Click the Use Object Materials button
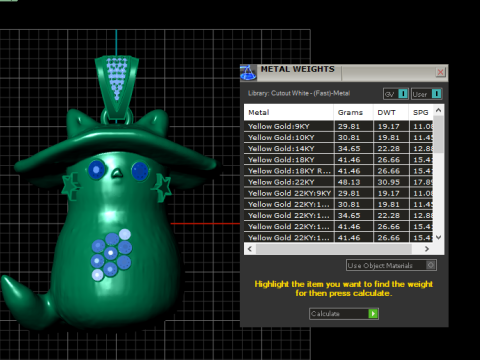This screenshot has height=360, width=480. [x=391, y=265]
